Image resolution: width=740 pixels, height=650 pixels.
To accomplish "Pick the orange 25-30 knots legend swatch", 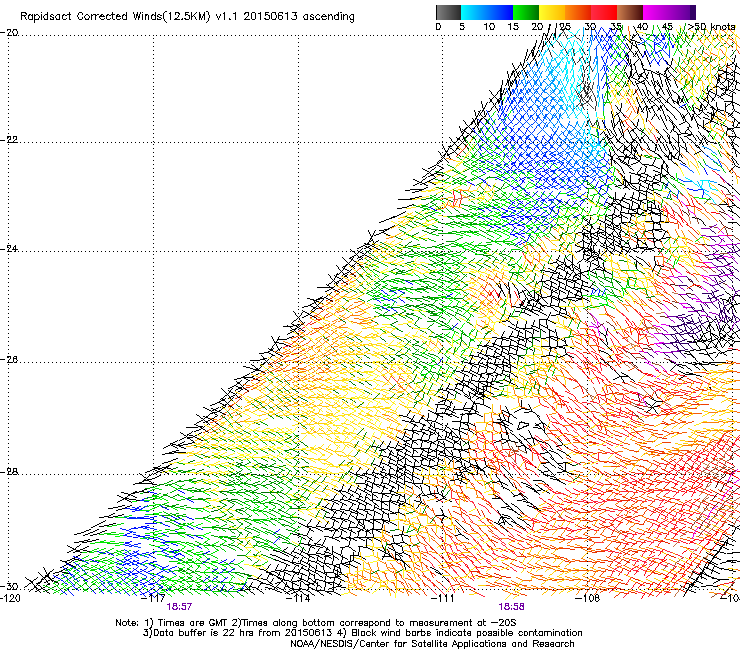I will point(578,12).
